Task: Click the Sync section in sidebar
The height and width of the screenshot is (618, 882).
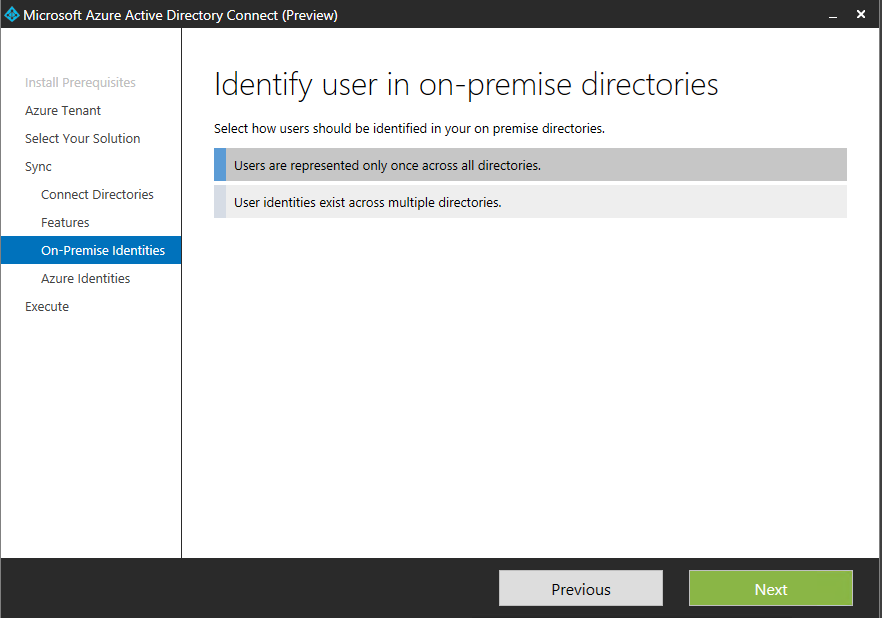Action: coord(38,167)
